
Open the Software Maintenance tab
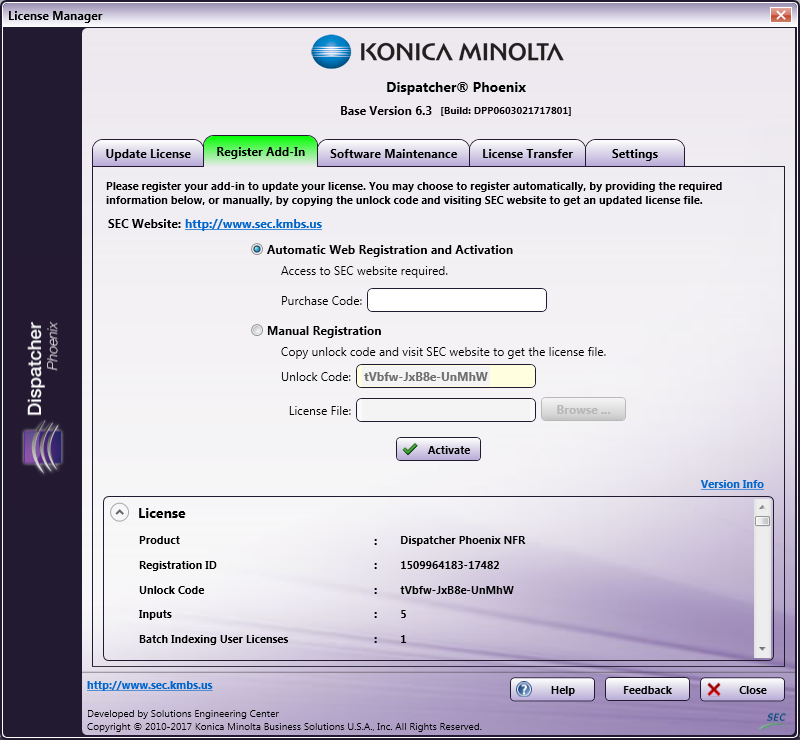click(x=393, y=153)
